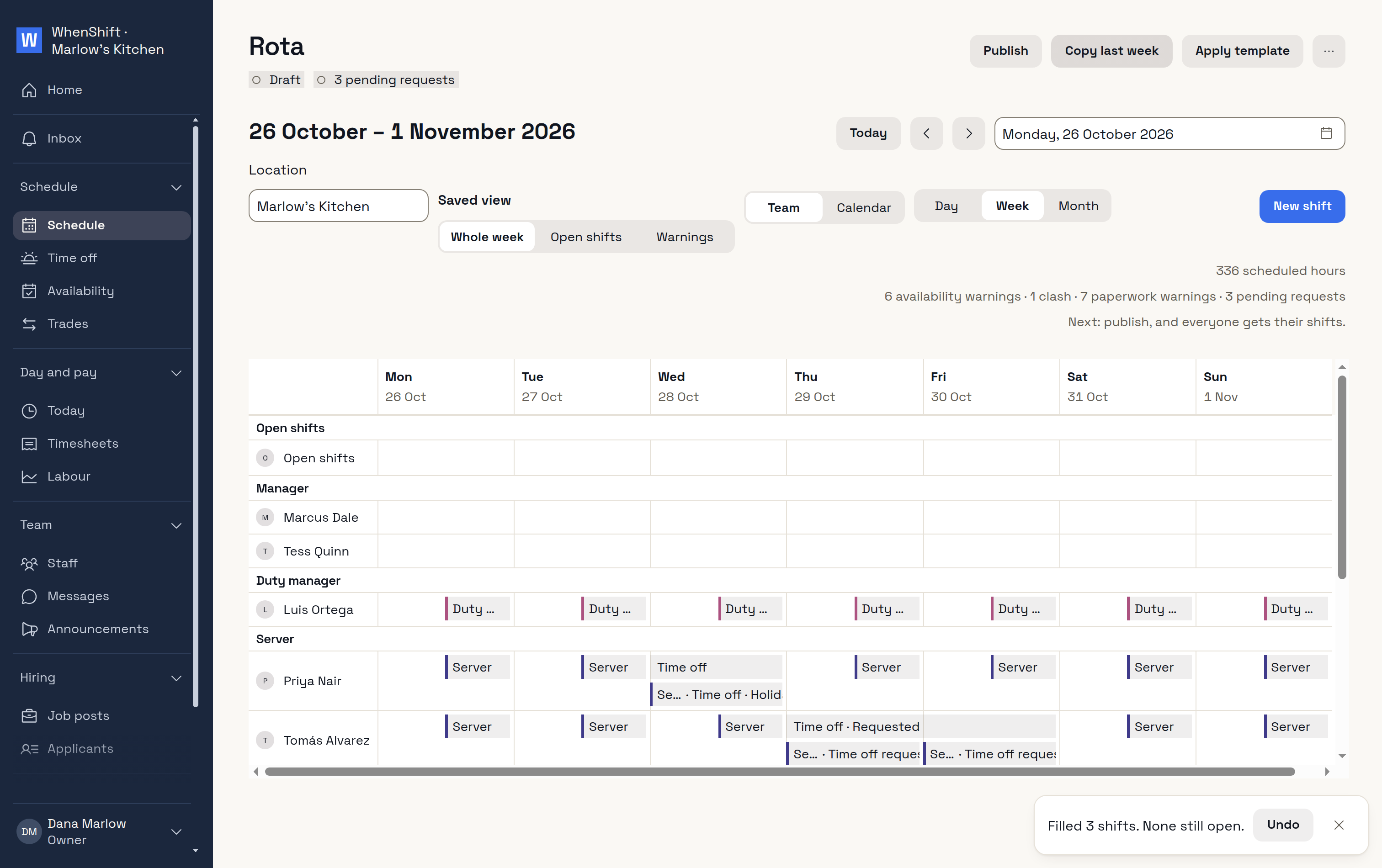Select the Month range toggle

point(1079,206)
